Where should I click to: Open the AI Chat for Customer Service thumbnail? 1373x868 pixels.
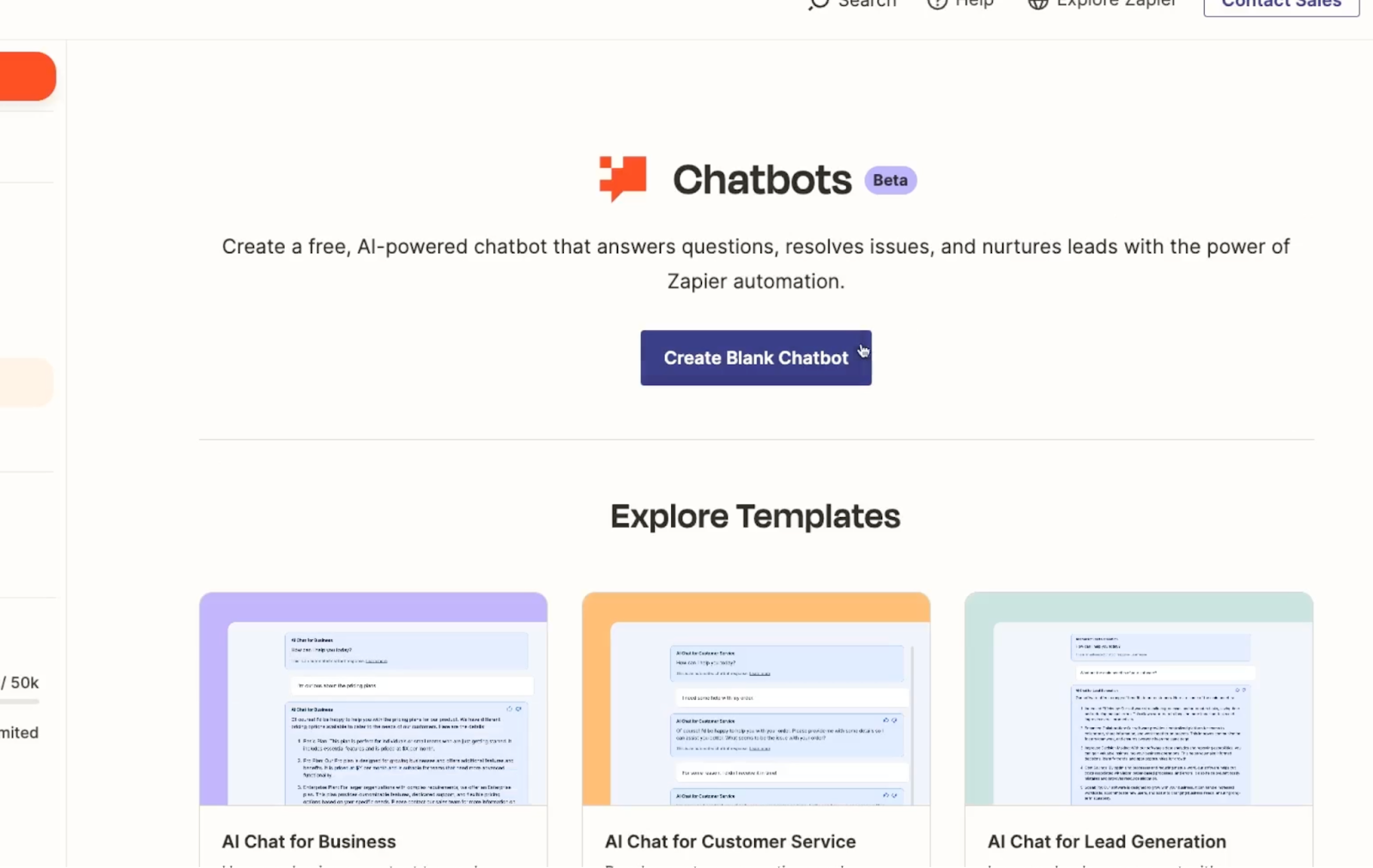tap(756, 699)
